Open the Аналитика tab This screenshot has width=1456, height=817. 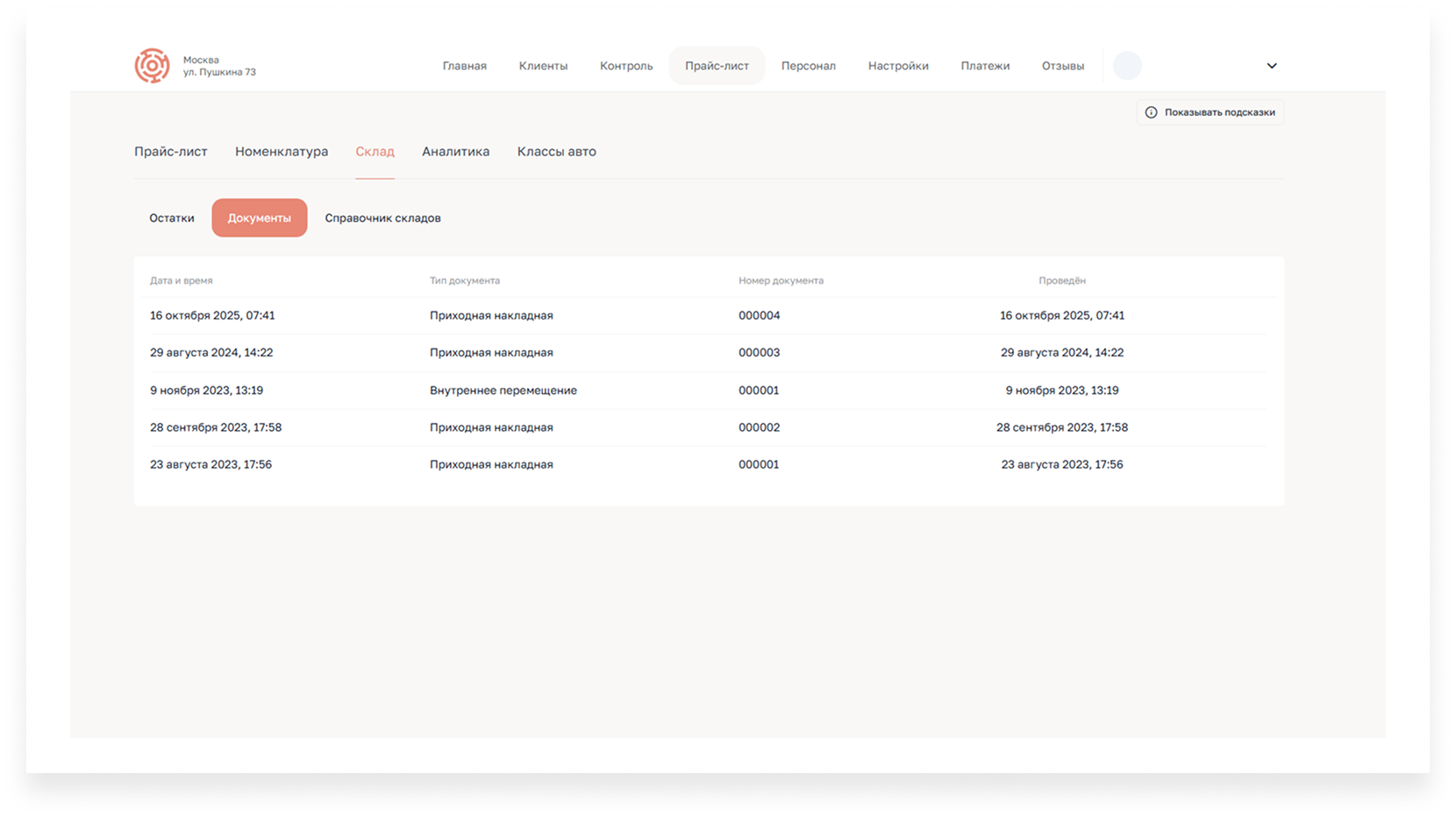[455, 152]
